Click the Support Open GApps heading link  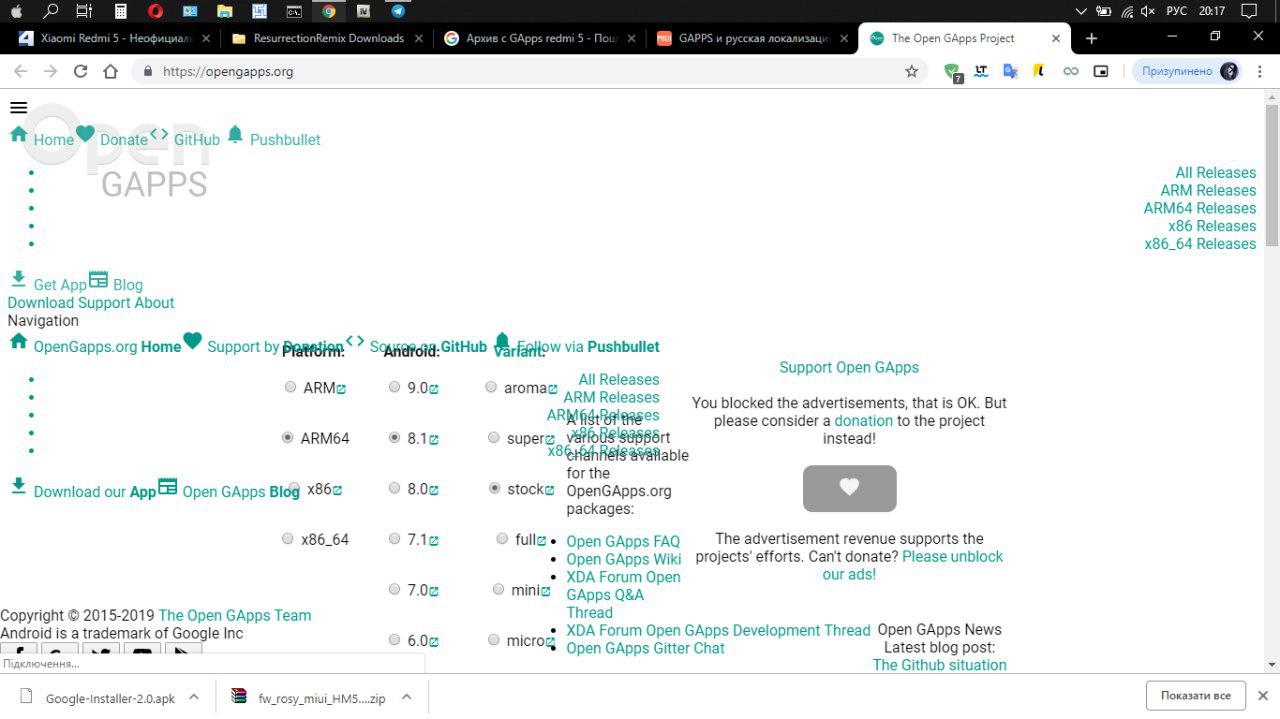coord(849,367)
